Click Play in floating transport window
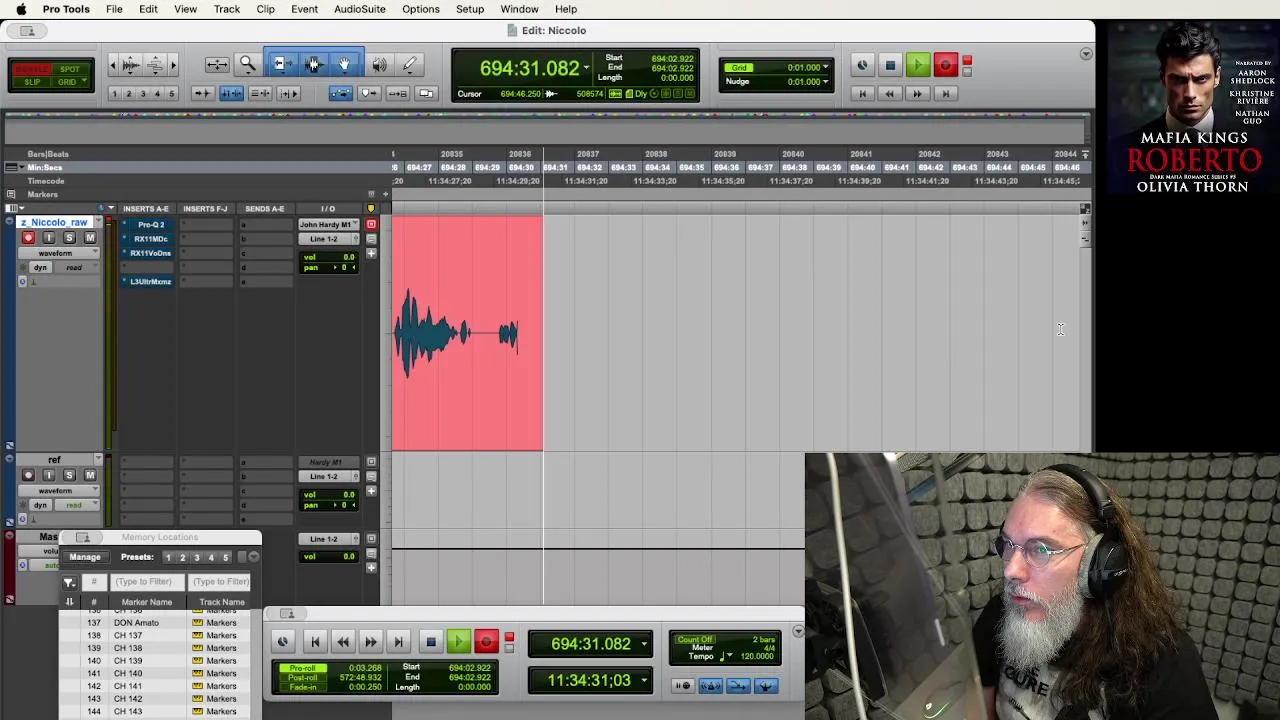Image resolution: width=1280 pixels, height=720 pixels. coord(458,642)
